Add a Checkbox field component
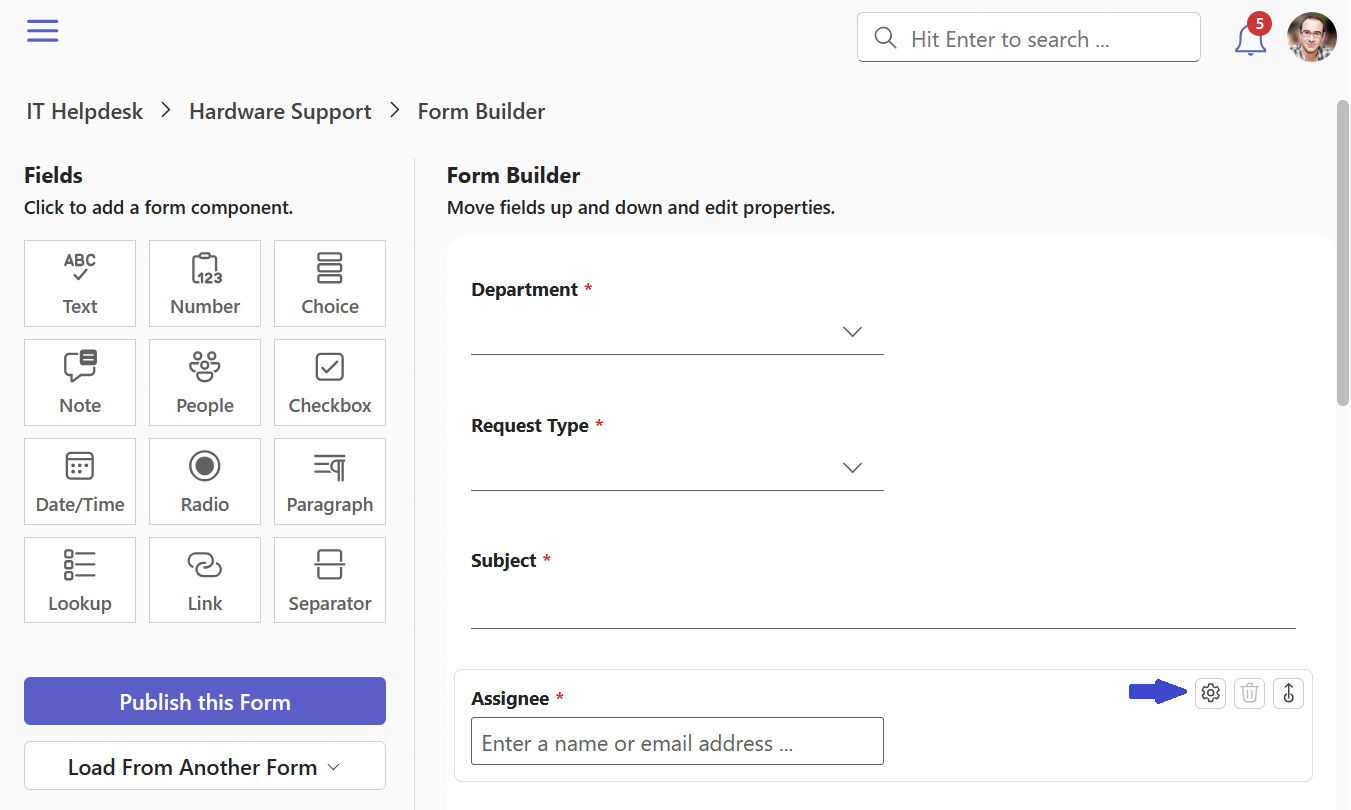The width and height of the screenshot is (1351, 810). (x=330, y=382)
